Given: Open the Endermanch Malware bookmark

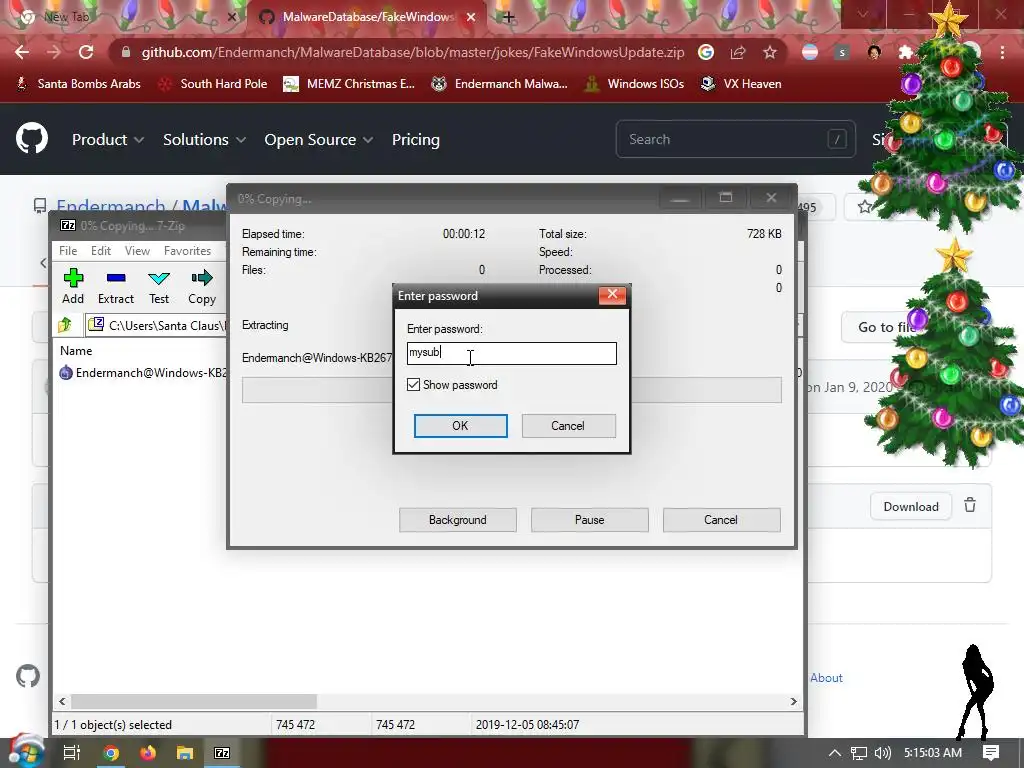Looking at the screenshot, I should click(500, 84).
